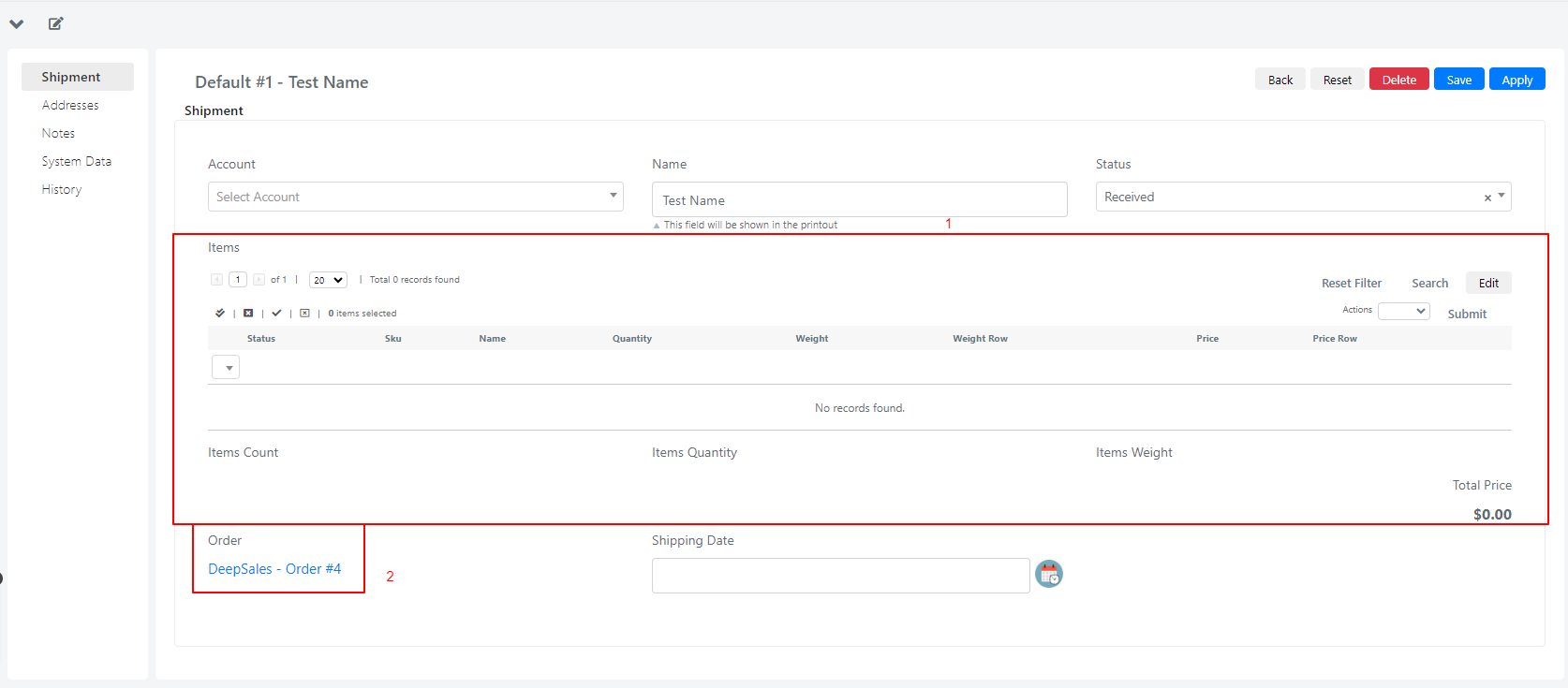Clear the Received status value

1487,198
